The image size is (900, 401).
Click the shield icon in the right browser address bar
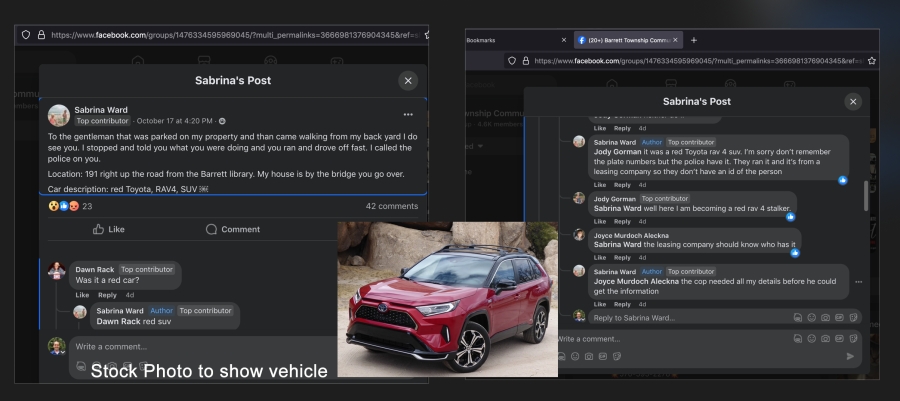click(x=512, y=61)
